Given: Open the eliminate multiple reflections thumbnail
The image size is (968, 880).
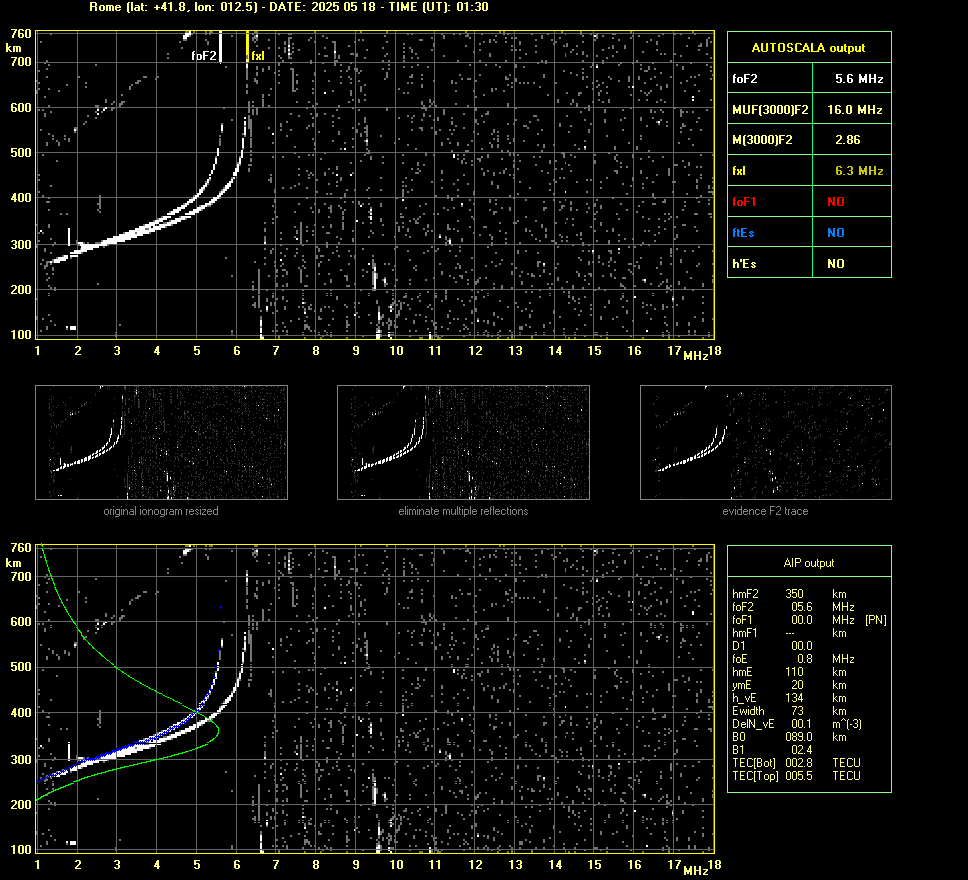Looking at the screenshot, I should [463, 442].
